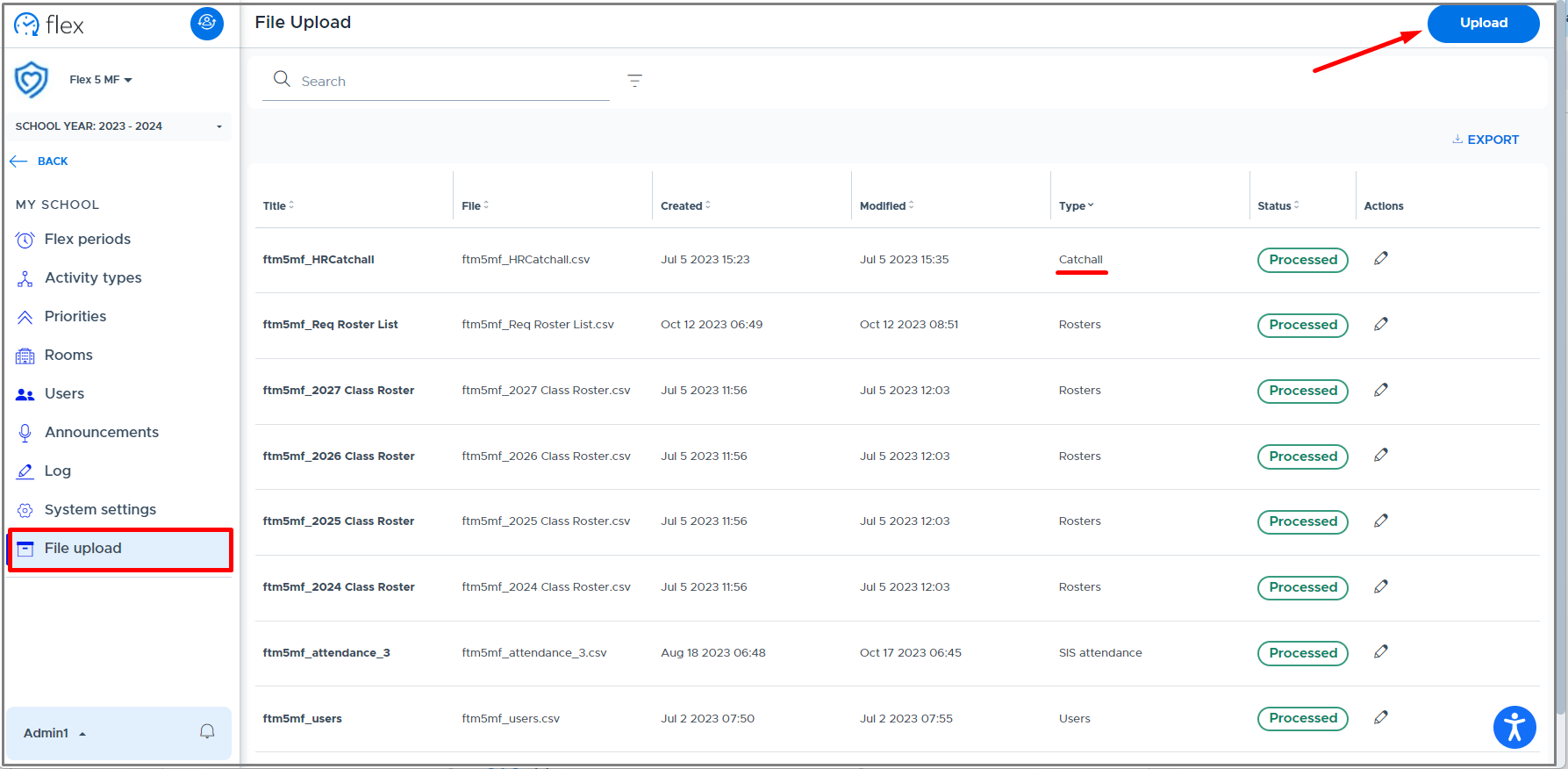Edit the ftm5mf_2026 Class Roster pencil icon
The height and width of the screenshot is (769, 1568).
[1381, 455]
